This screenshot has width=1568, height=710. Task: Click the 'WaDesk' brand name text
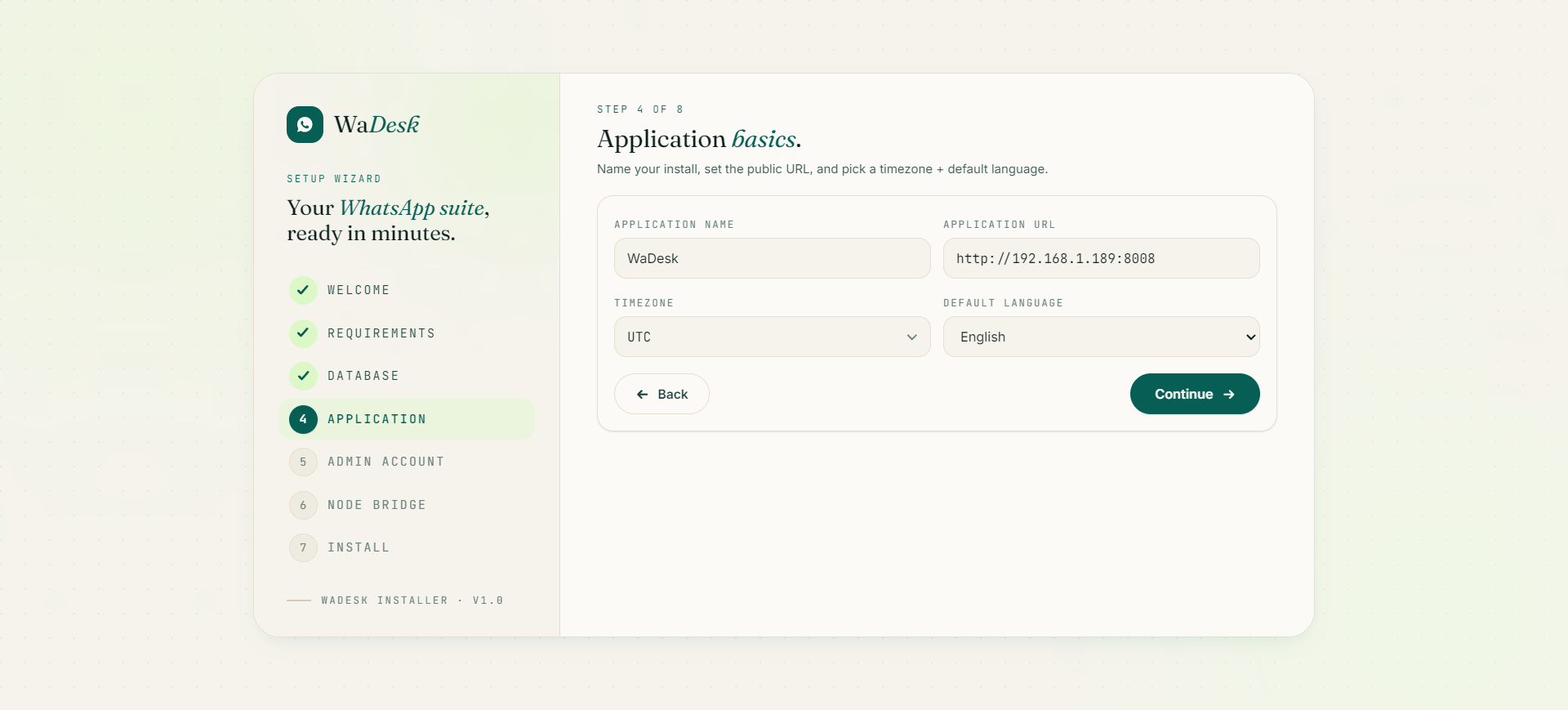376,124
